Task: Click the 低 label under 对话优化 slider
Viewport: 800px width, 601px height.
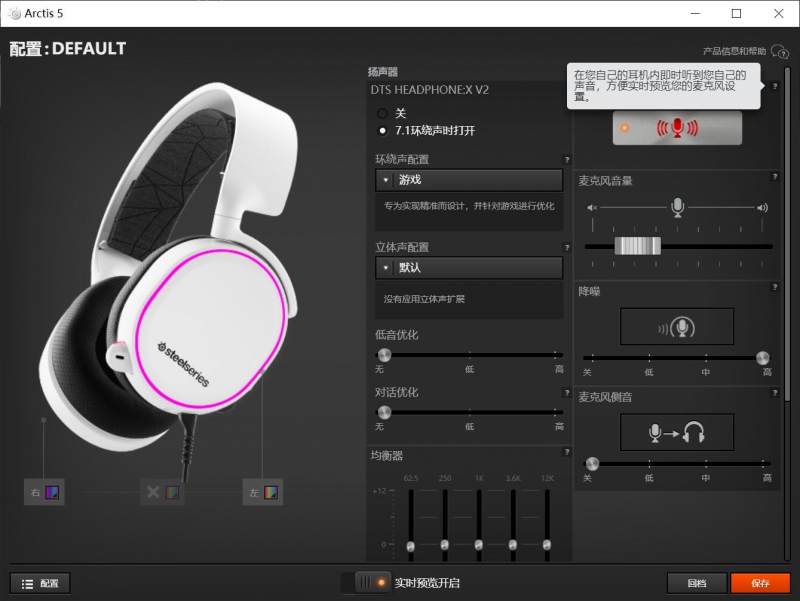Action: click(x=469, y=427)
